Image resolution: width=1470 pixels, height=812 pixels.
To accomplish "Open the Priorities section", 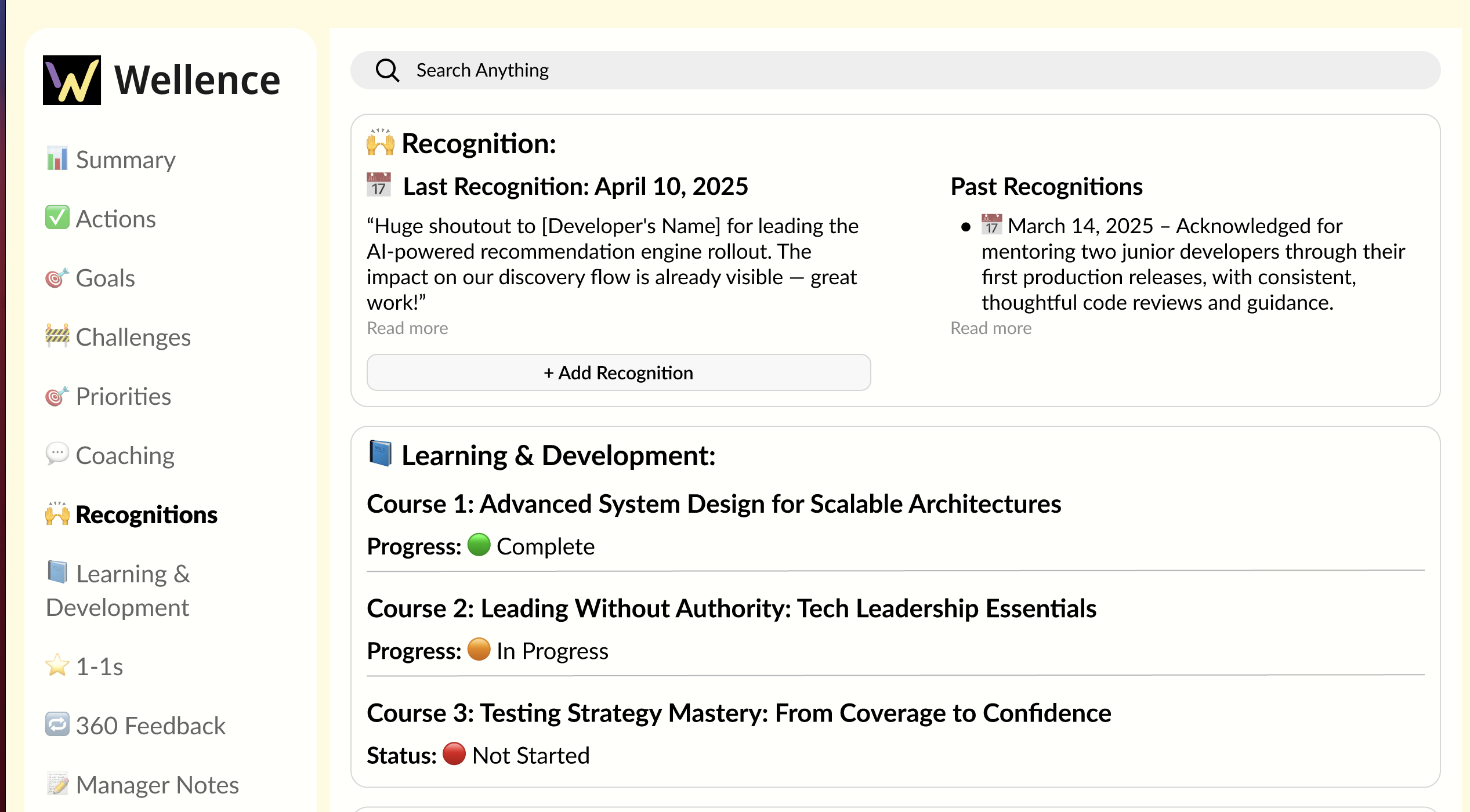I will click(x=123, y=397).
